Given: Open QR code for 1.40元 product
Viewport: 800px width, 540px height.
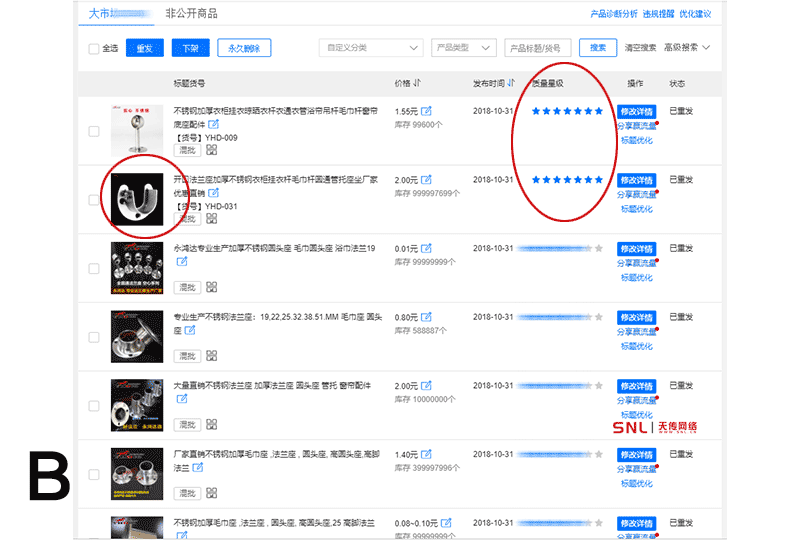Looking at the screenshot, I should tap(212, 493).
